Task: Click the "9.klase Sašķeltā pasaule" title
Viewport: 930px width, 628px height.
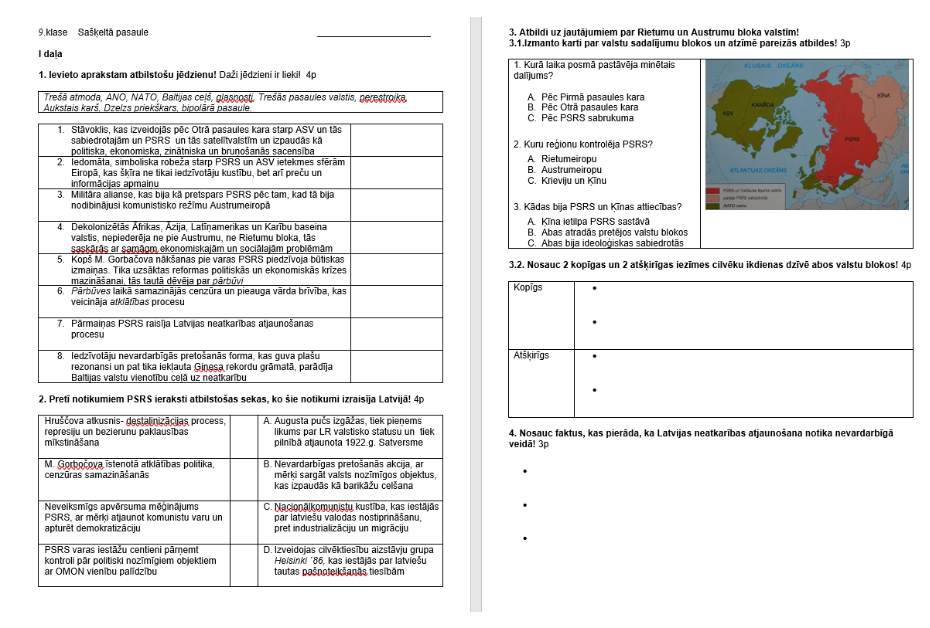Action: pos(93,32)
